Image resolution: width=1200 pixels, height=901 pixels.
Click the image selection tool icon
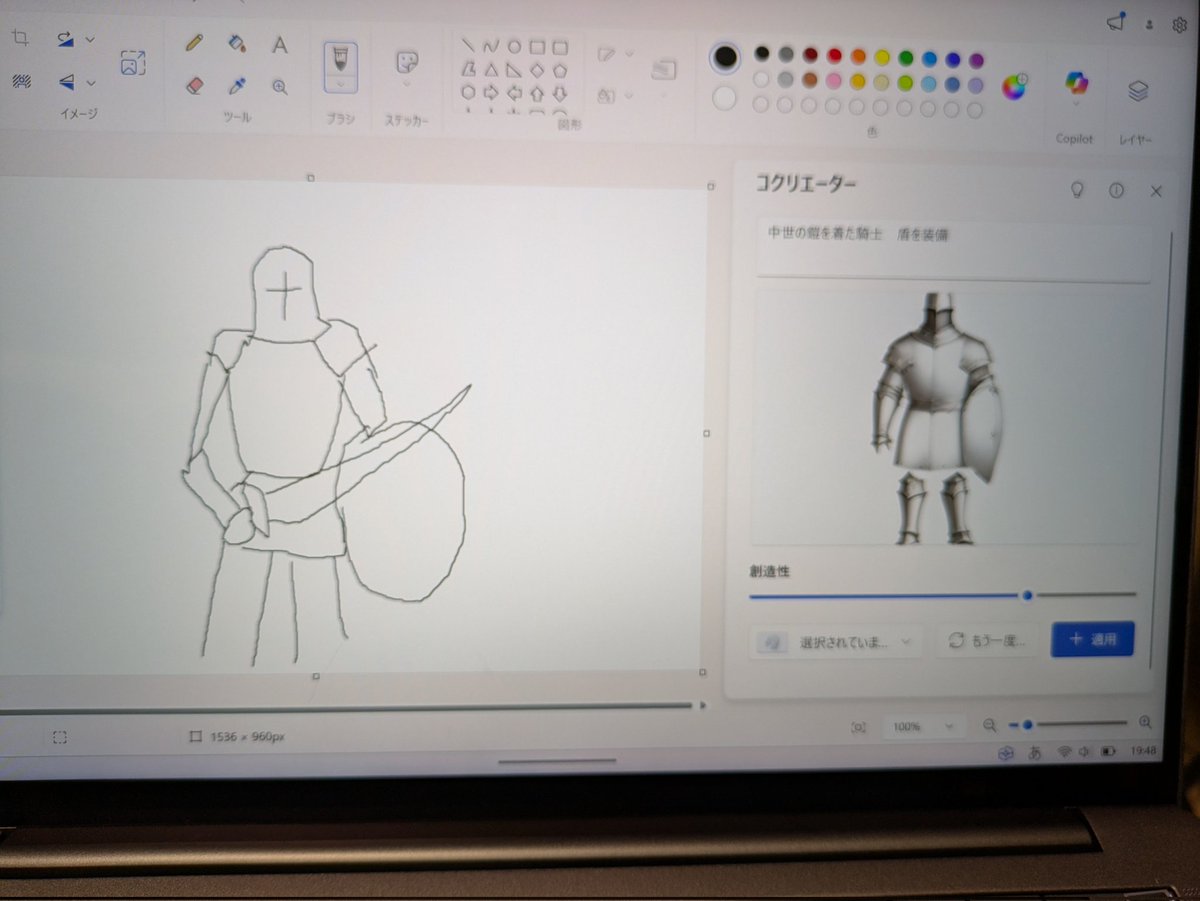click(x=132, y=63)
